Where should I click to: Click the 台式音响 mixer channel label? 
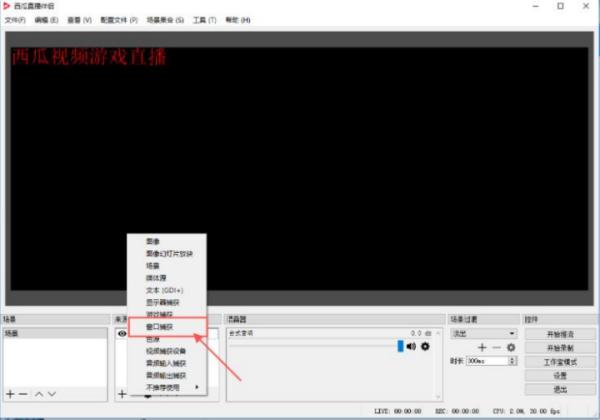(241, 333)
